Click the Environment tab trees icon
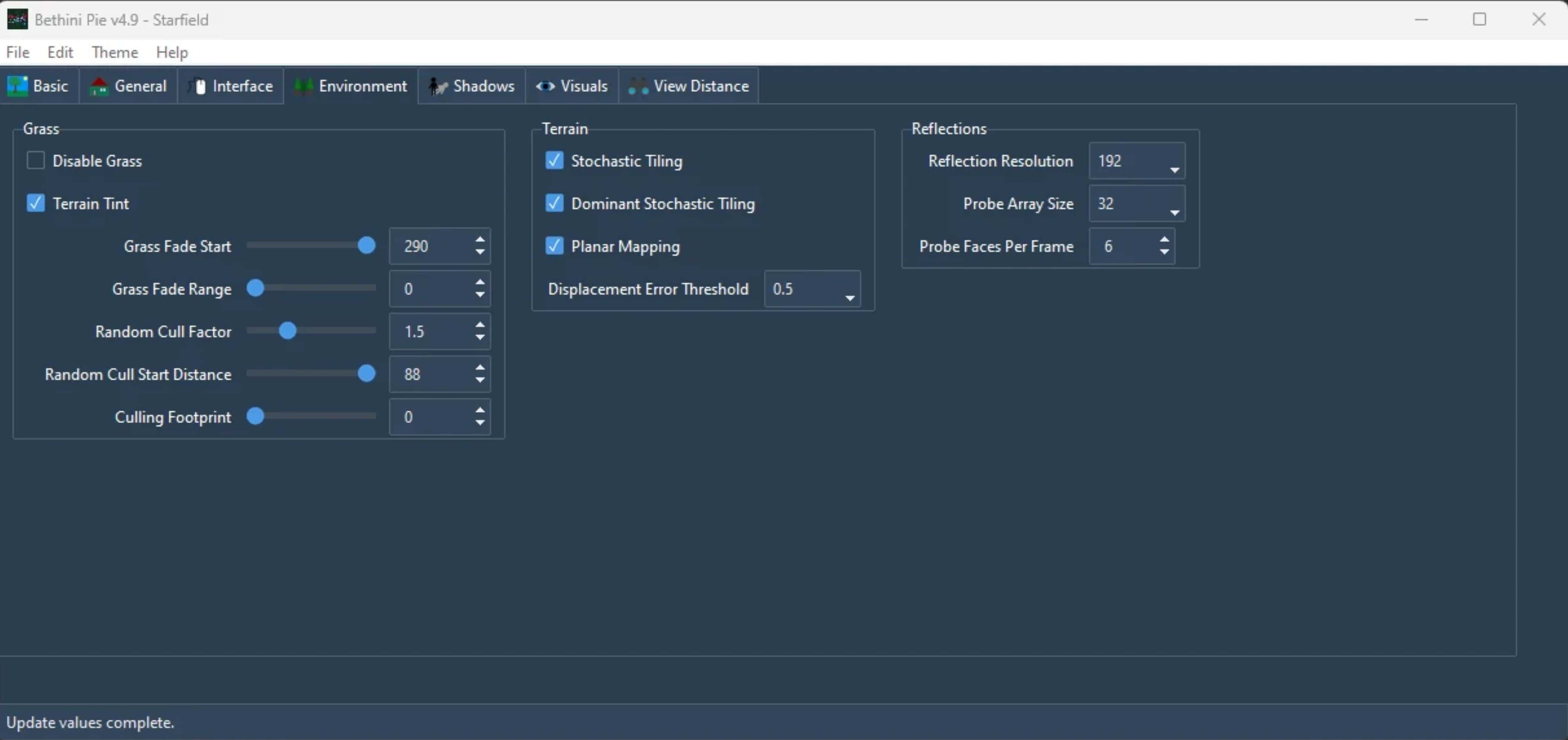The width and height of the screenshot is (1568, 740). [x=304, y=86]
